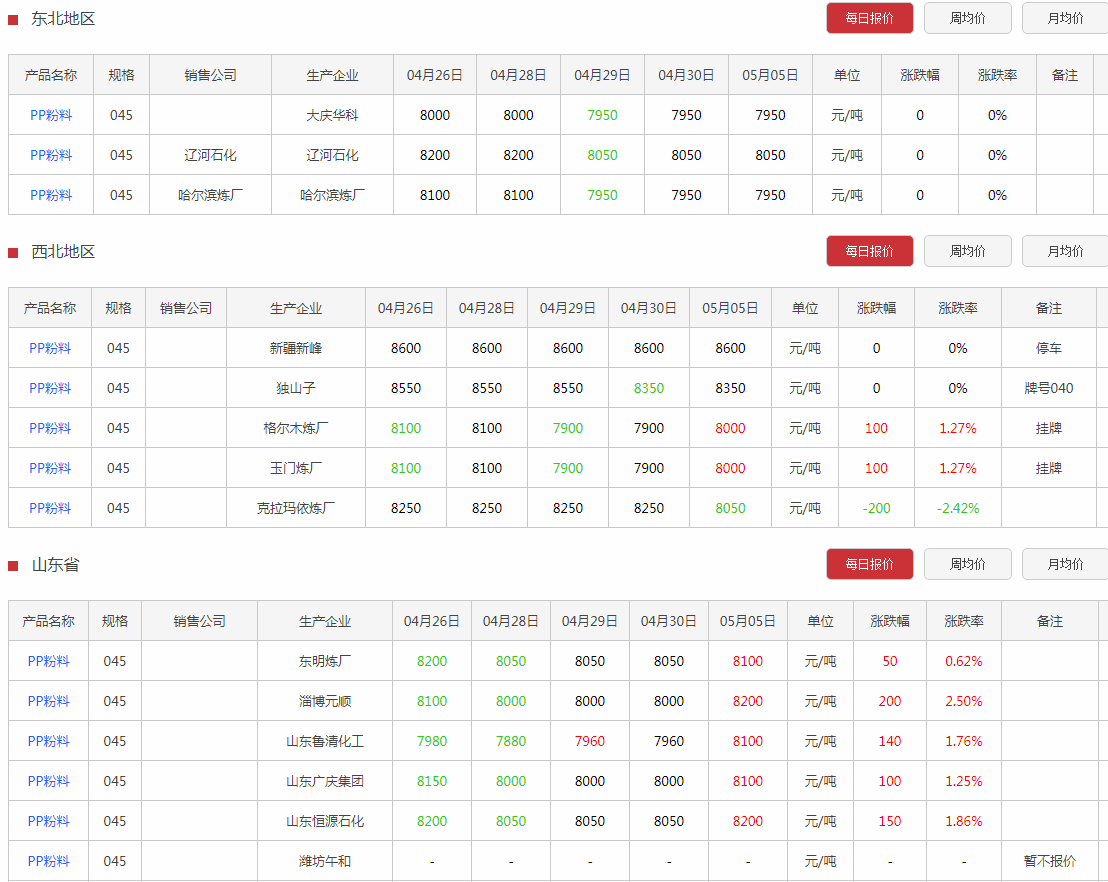Click 暂不报价 remark for 潍坊午和
This screenshot has width=1108, height=882.
[x=1049, y=861]
